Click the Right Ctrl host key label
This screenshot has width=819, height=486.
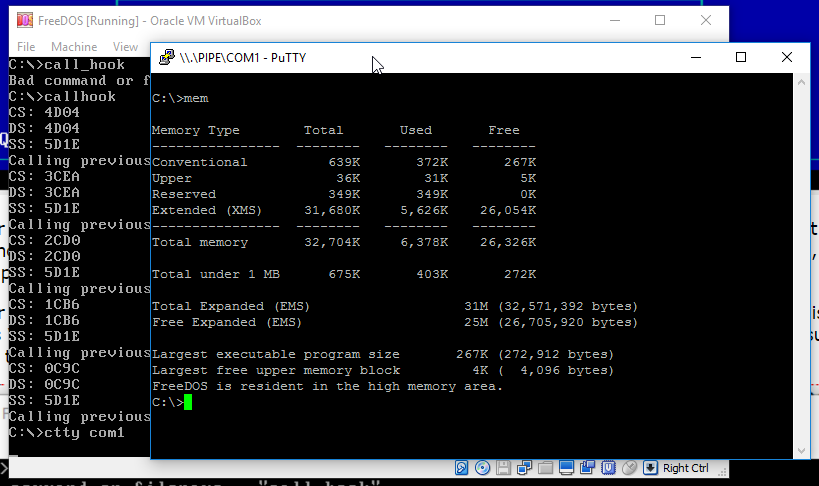click(686, 468)
